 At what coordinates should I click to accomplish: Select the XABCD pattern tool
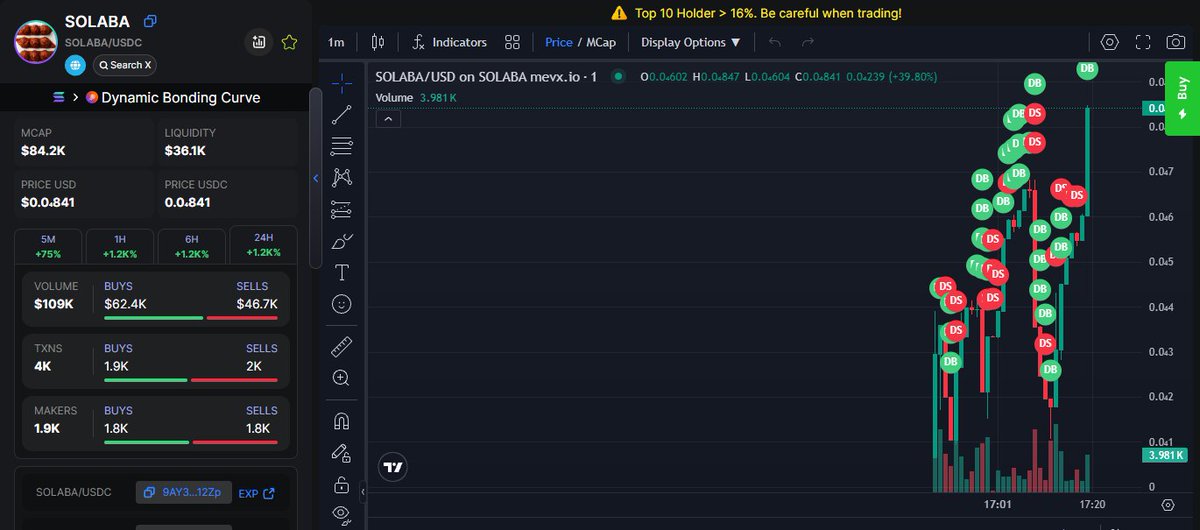point(341,178)
